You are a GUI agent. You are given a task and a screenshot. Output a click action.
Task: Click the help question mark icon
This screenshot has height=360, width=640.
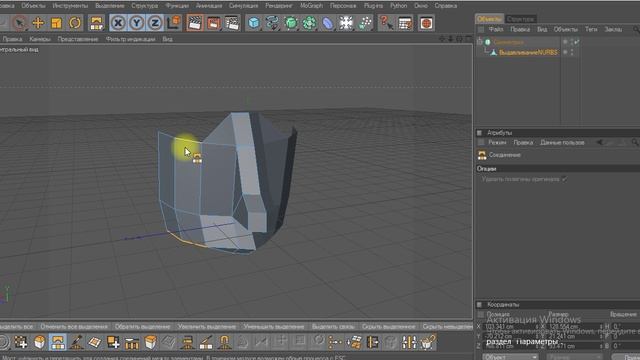click(x=386, y=23)
